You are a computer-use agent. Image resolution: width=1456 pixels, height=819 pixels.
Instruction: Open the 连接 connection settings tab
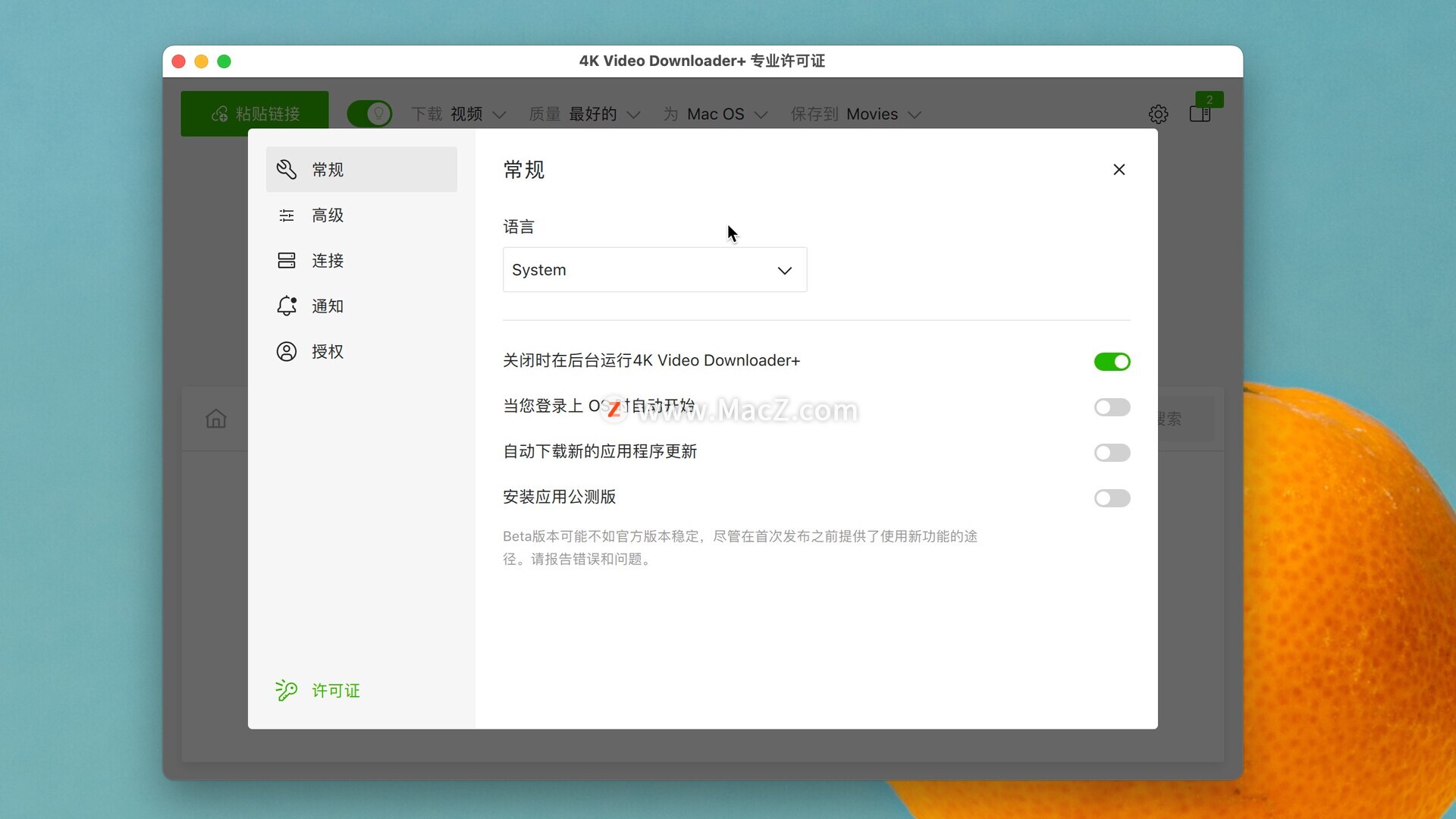(x=361, y=261)
